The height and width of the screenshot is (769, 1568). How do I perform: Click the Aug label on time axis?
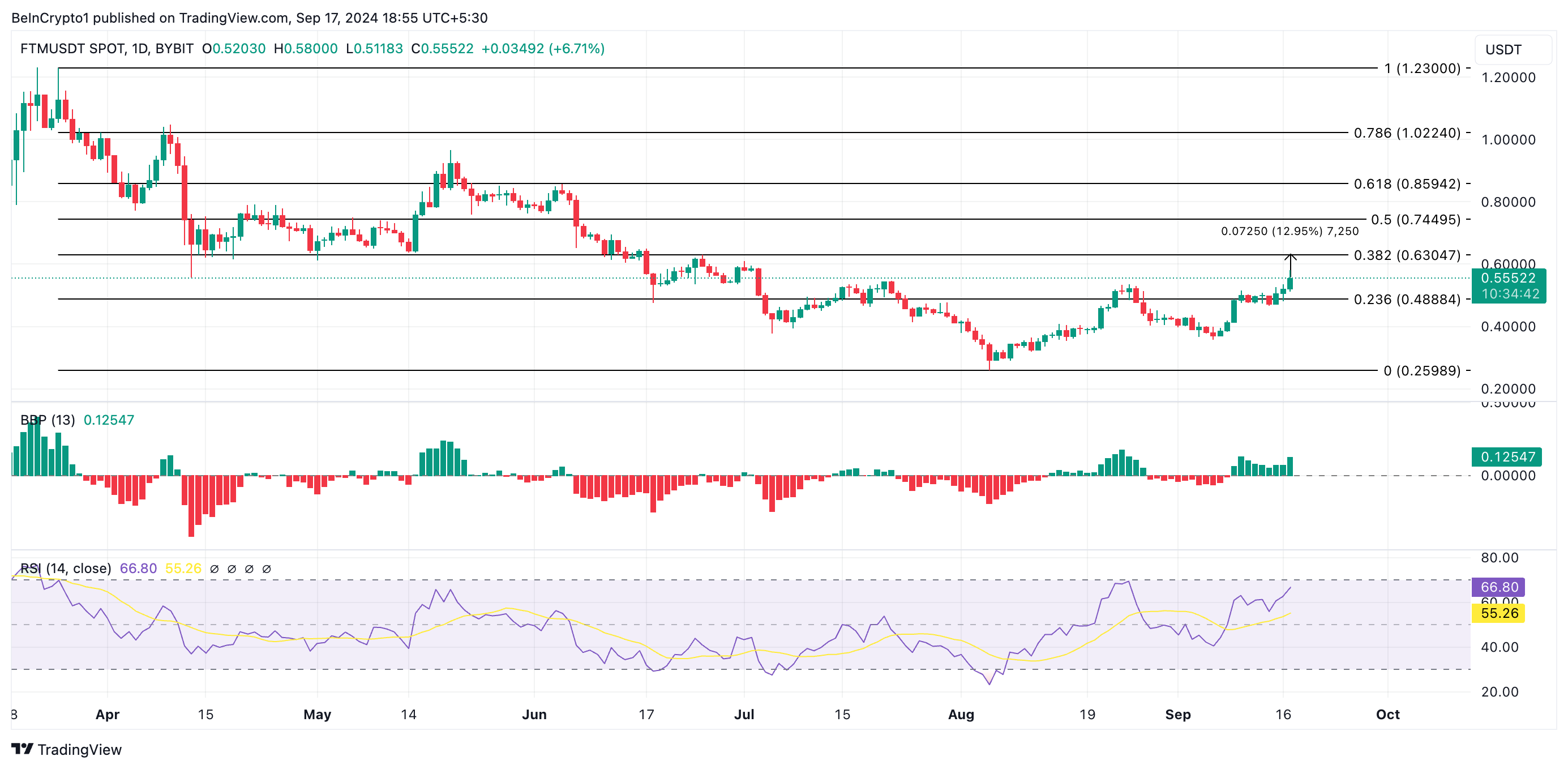pyautogui.click(x=961, y=714)
